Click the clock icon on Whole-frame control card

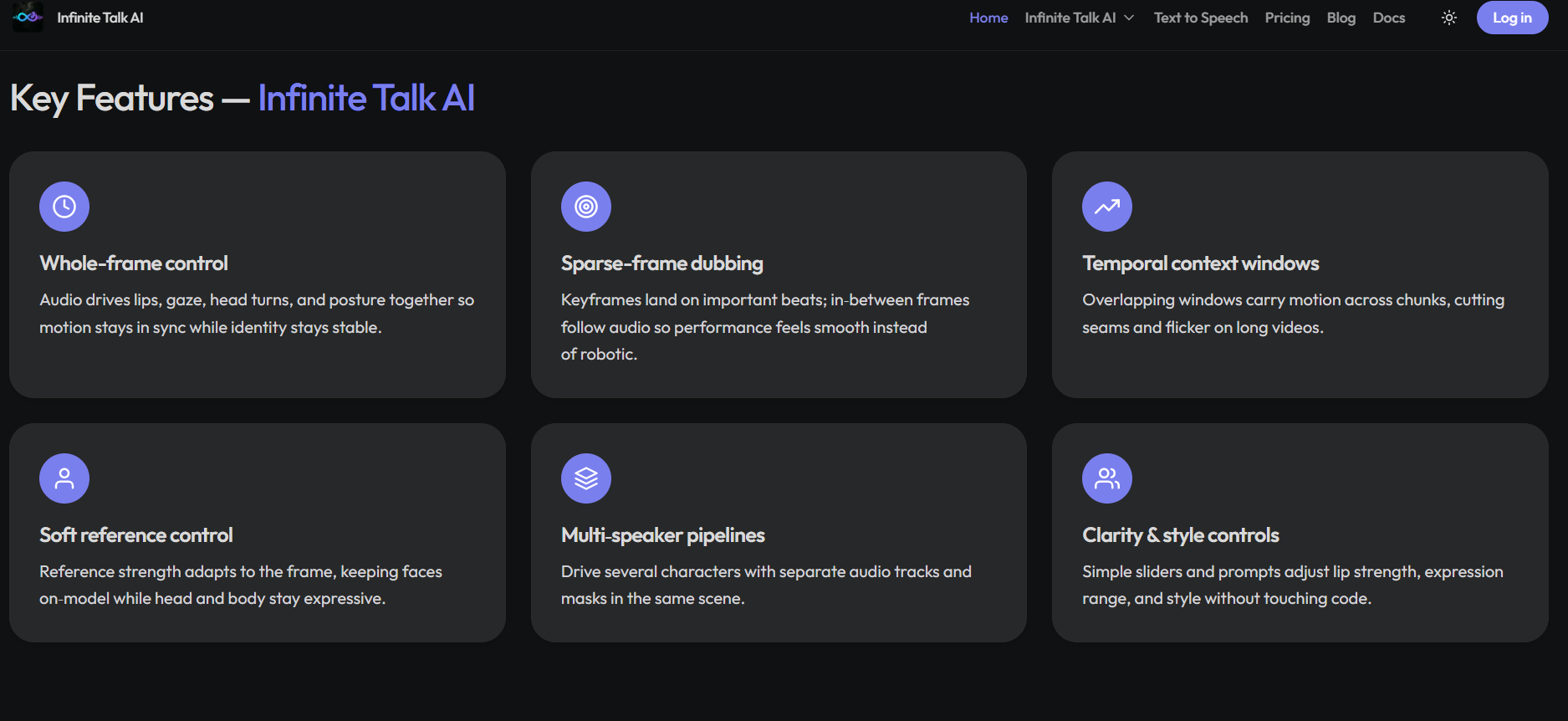click(x=64, y=206)
